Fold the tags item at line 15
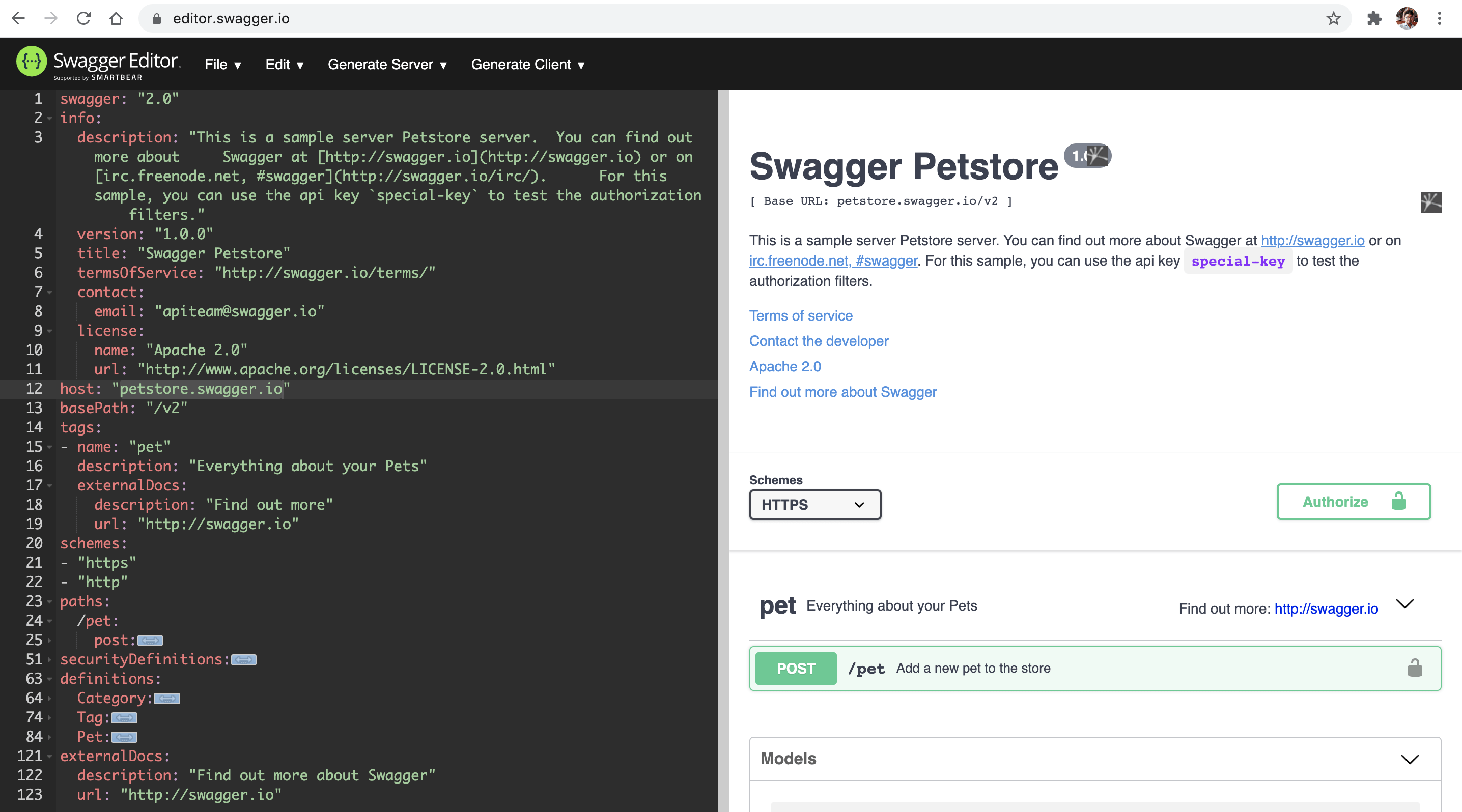This screenshot has height=812, width=1462. (x=49, y=447)
